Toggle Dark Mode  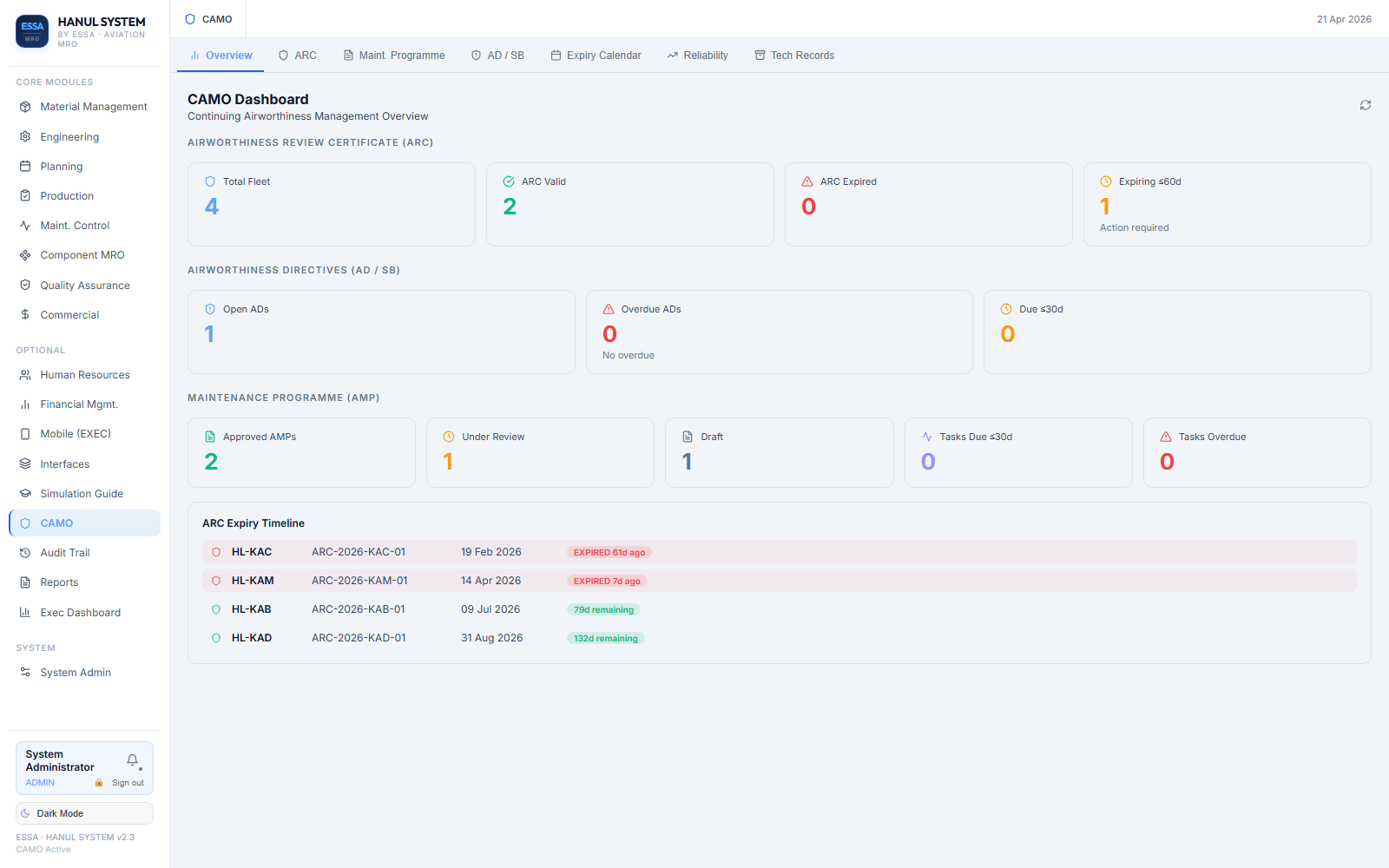[x=84, y=813]
